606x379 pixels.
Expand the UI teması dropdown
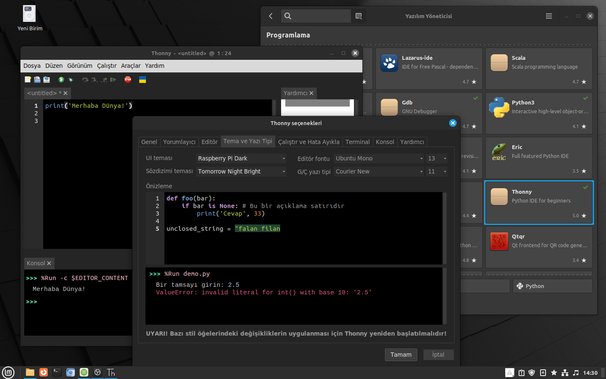click(x=241, y=158)
